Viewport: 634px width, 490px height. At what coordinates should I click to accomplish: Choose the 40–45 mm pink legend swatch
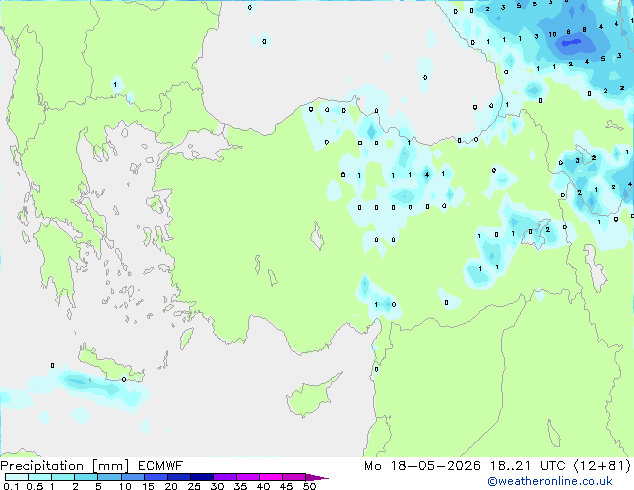point(271,477)
